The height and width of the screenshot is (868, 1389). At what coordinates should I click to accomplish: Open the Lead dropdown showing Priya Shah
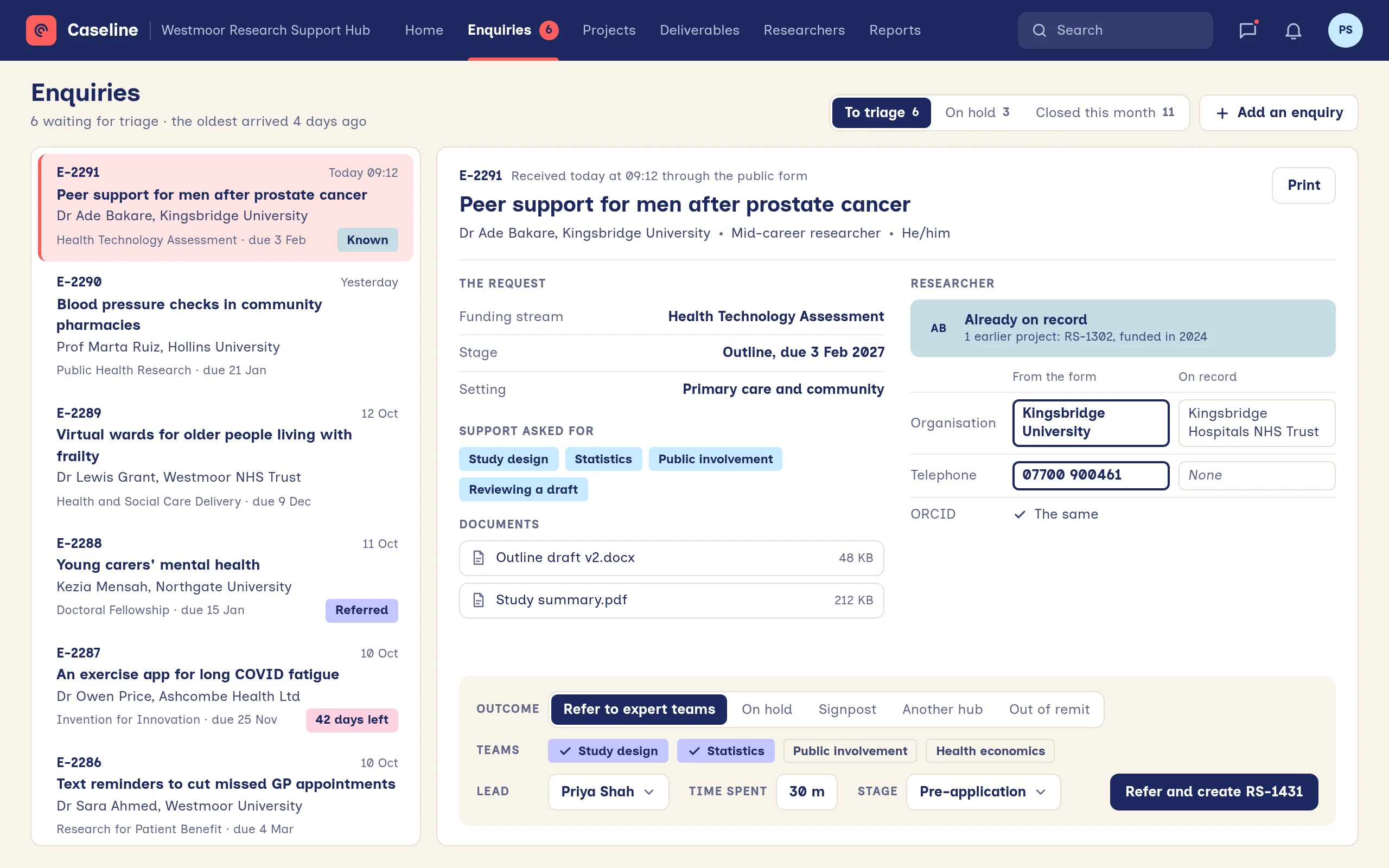608,792
